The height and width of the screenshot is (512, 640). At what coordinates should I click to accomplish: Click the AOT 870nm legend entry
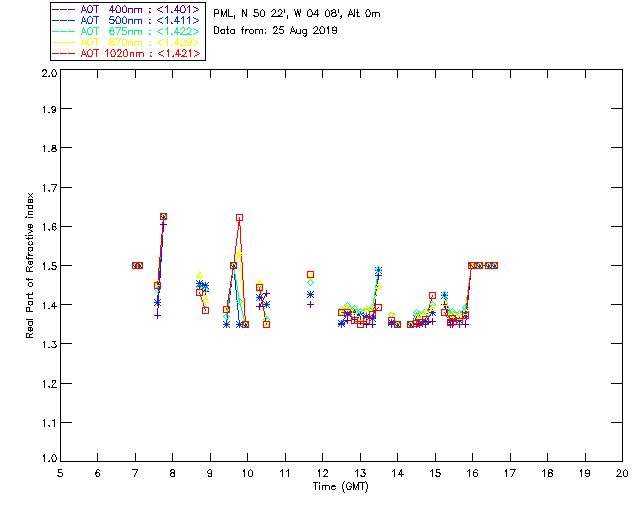[126, 42]
